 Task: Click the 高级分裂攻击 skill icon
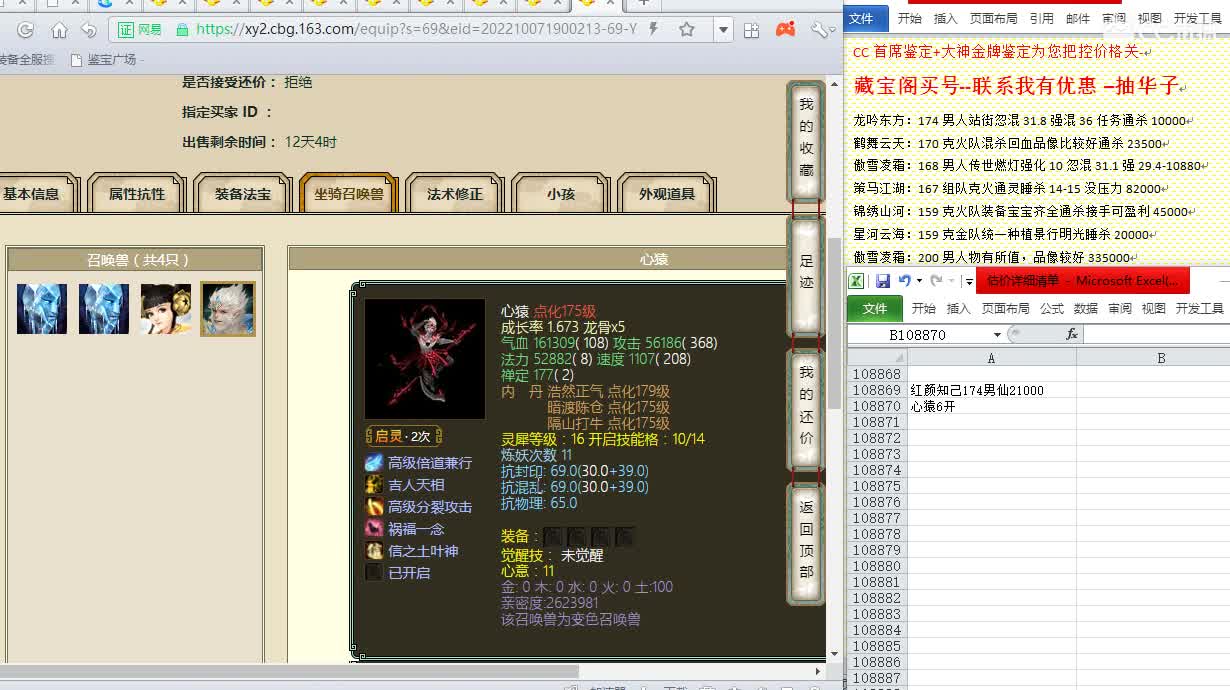pos(374,507)
